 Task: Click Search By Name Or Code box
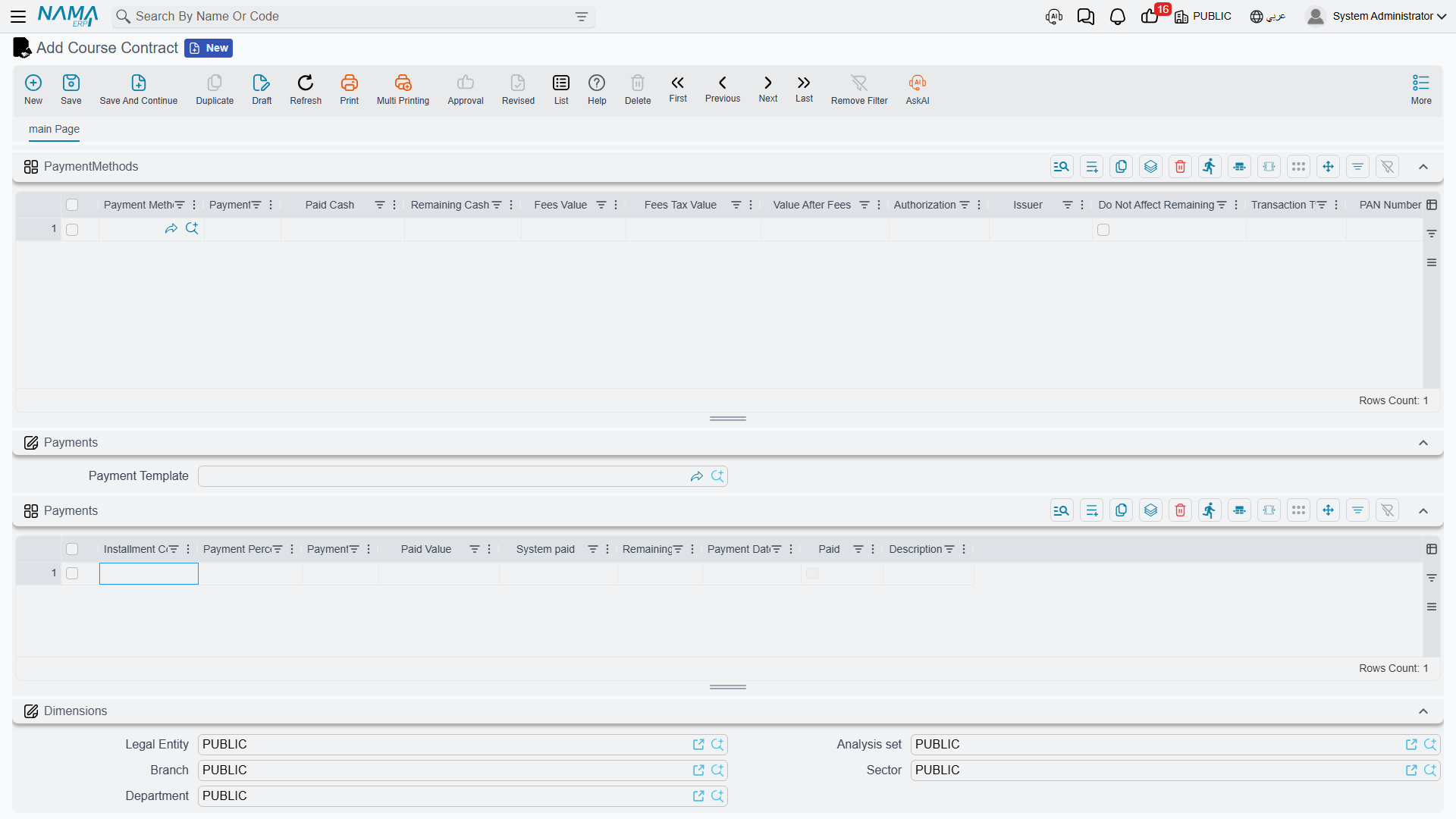coord(353,17)
